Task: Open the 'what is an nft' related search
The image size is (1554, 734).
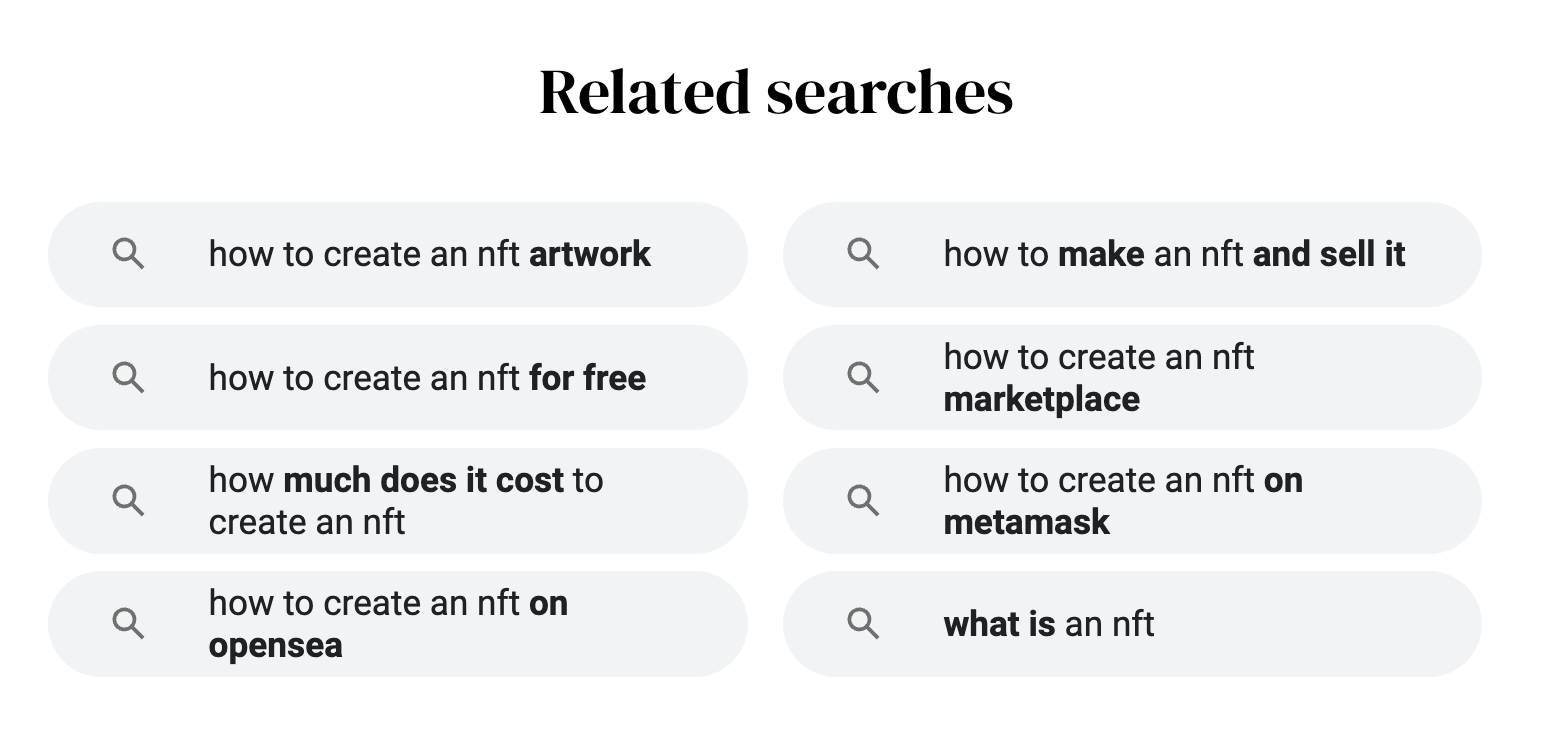Action: pos(1048,624)
